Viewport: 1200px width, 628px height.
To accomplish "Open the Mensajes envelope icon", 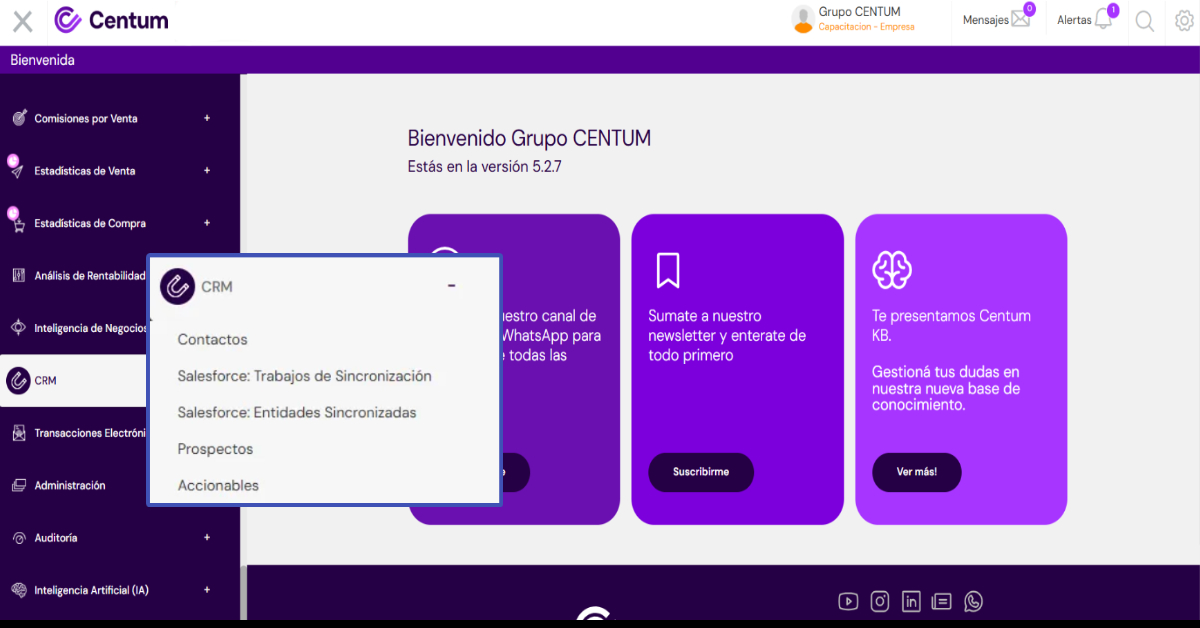I will point(1020,19).
